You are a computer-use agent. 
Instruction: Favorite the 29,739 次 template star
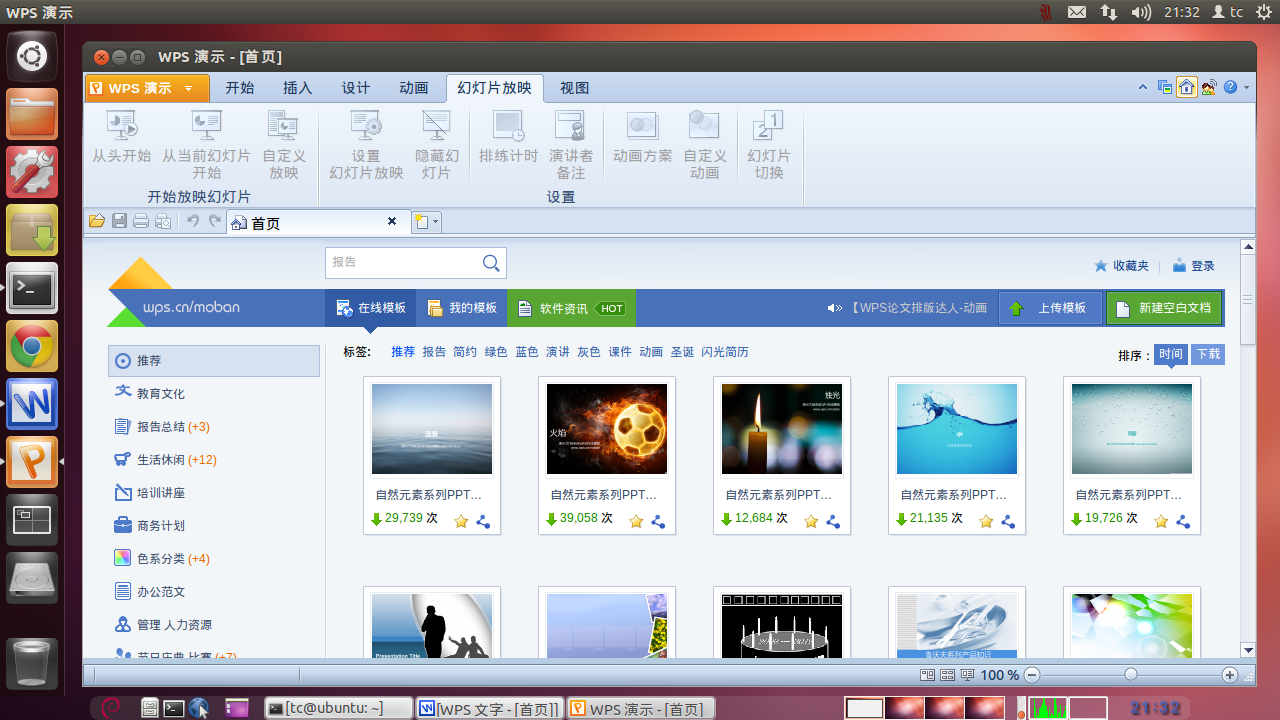coord(461,521)
